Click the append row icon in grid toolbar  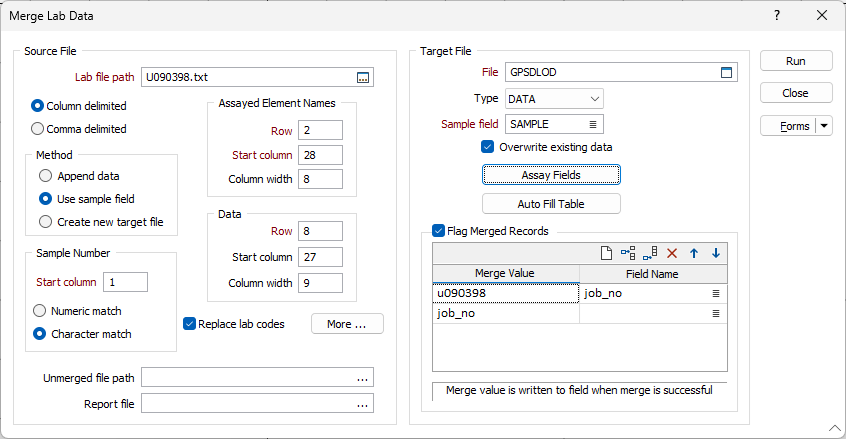coord(650,253)
